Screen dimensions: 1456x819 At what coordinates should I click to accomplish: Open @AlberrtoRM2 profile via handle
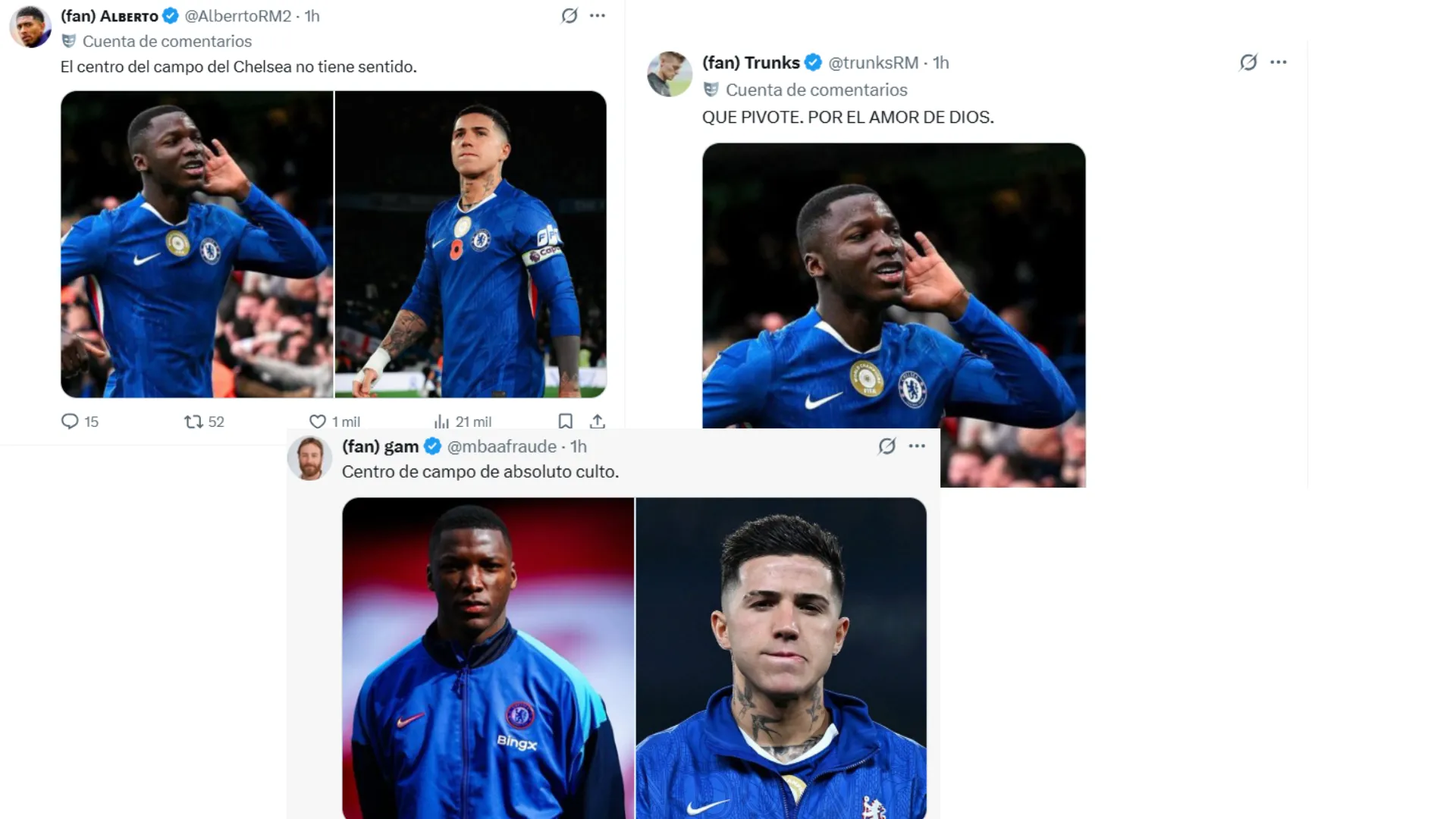237,15
